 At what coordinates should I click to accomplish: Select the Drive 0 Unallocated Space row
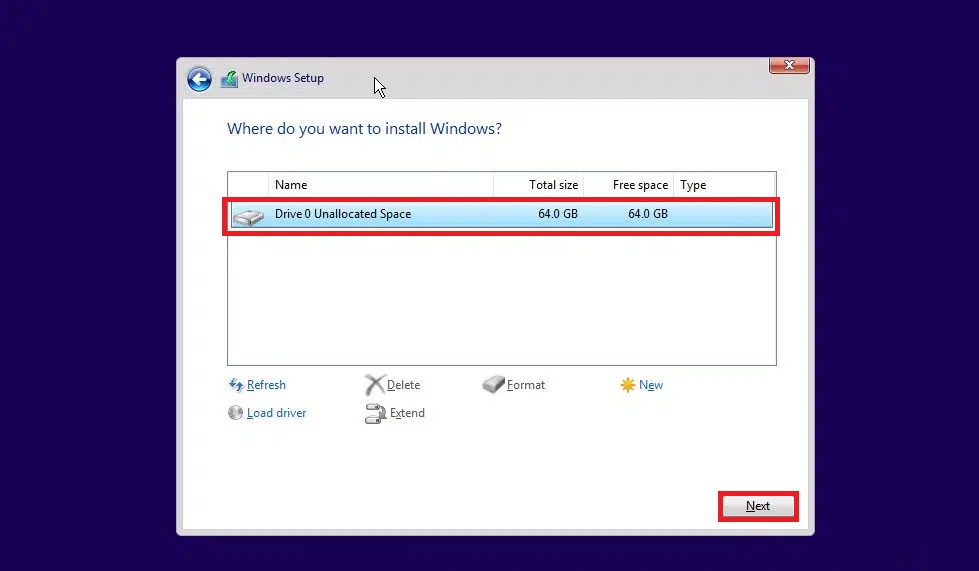coord(501,214)
